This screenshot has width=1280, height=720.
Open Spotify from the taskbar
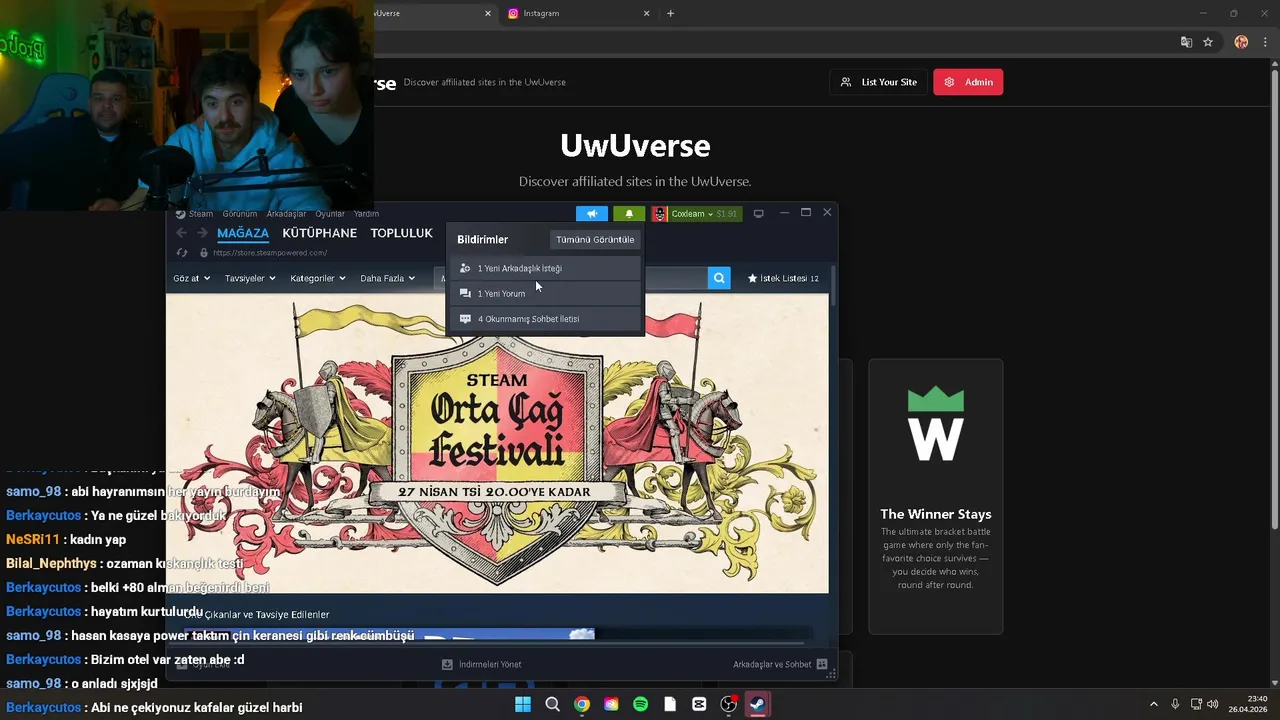[640, 704]
